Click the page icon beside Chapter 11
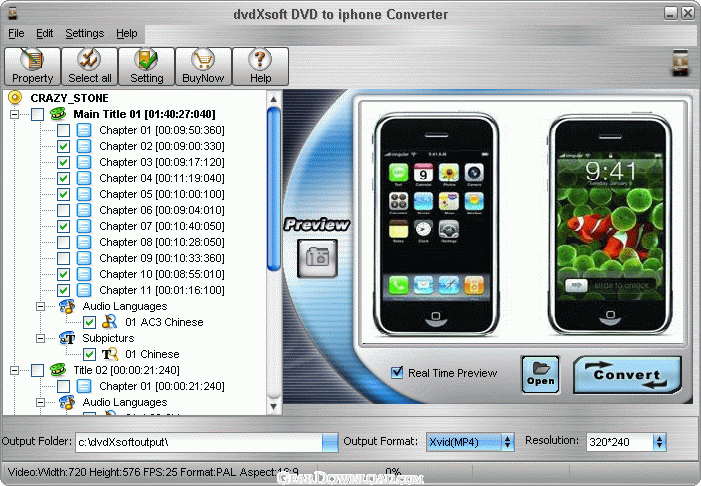 pos(84,290)
